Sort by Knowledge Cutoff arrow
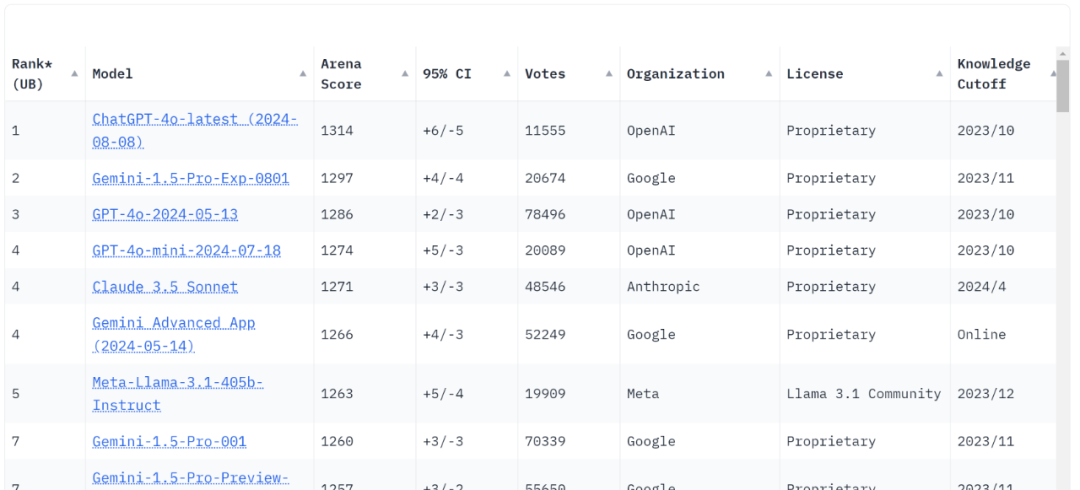Screen dimensions: 1080x490 [x=1052, y=74]
